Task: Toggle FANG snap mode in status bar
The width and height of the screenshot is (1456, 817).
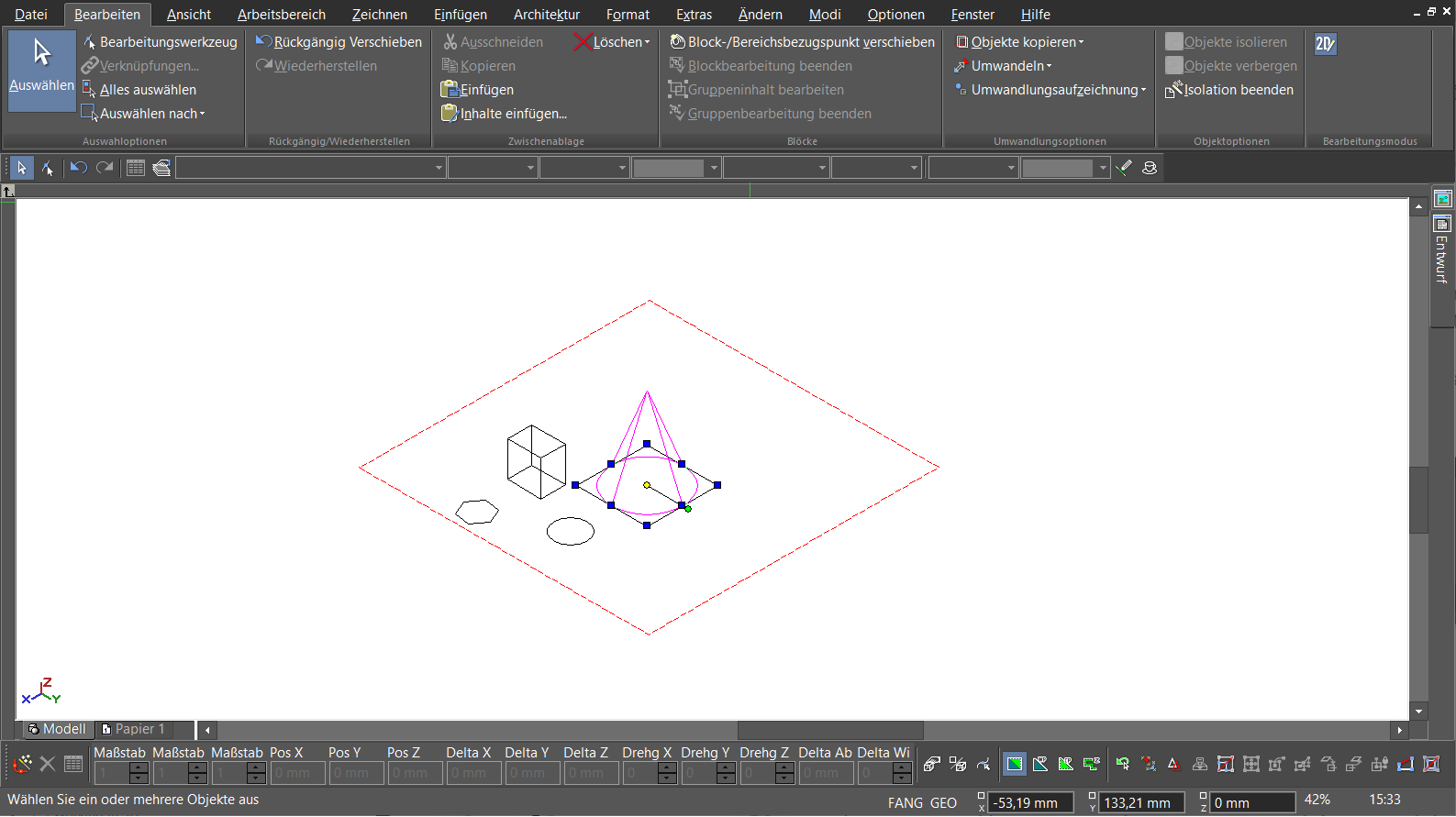Action: [x=906, y=803]
